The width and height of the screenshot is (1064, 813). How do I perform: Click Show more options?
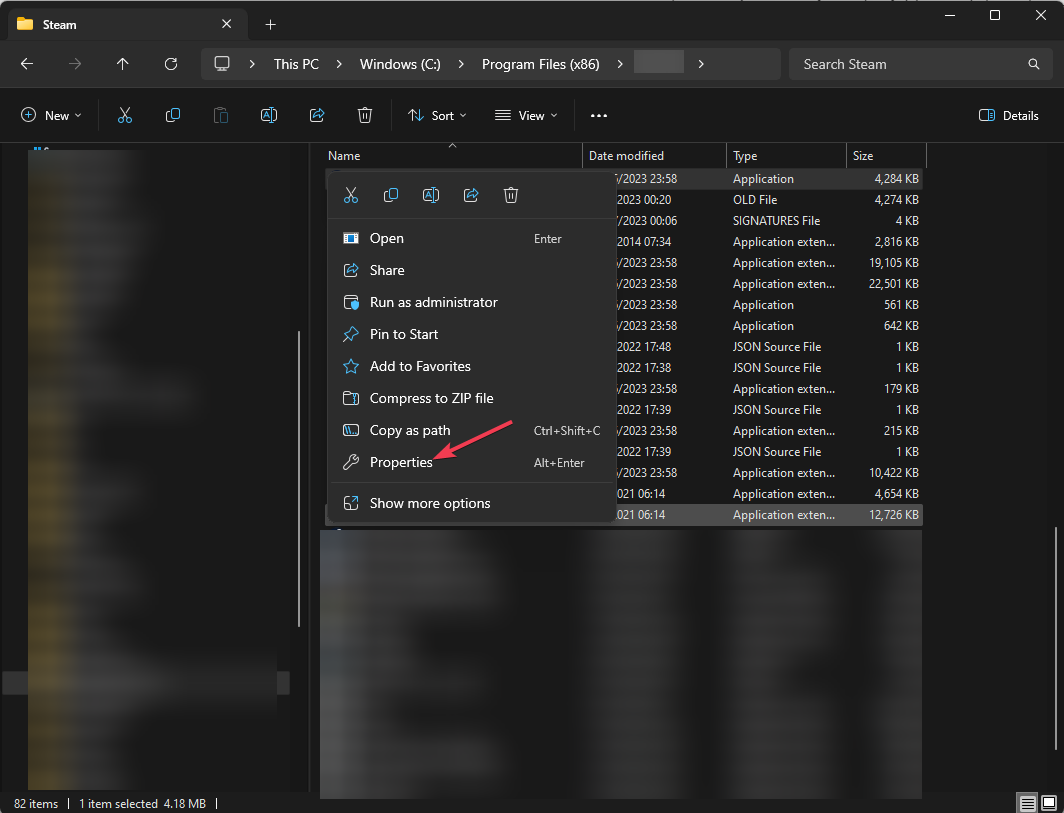430,503
